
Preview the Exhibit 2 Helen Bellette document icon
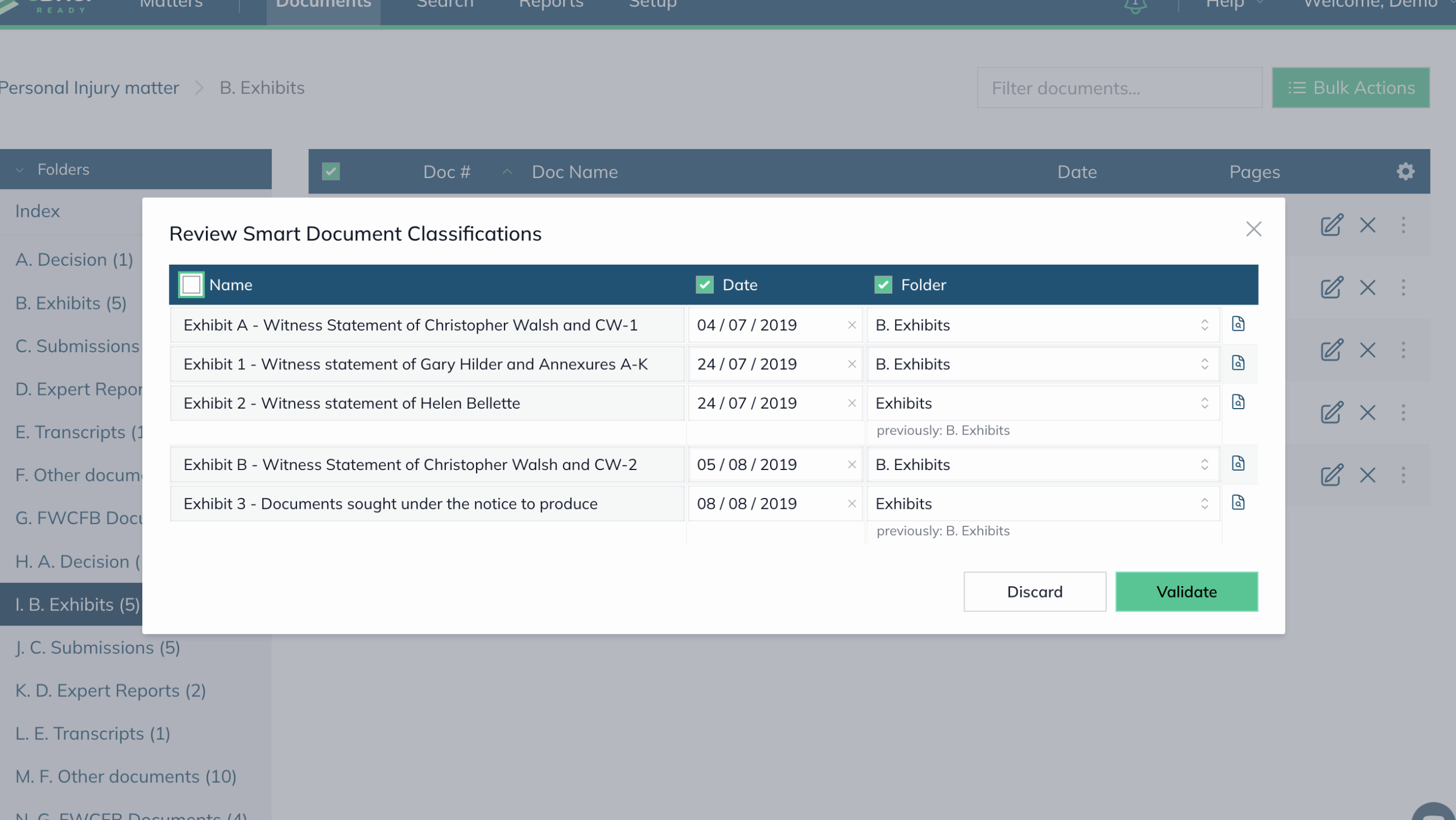tap(1238, 402)
